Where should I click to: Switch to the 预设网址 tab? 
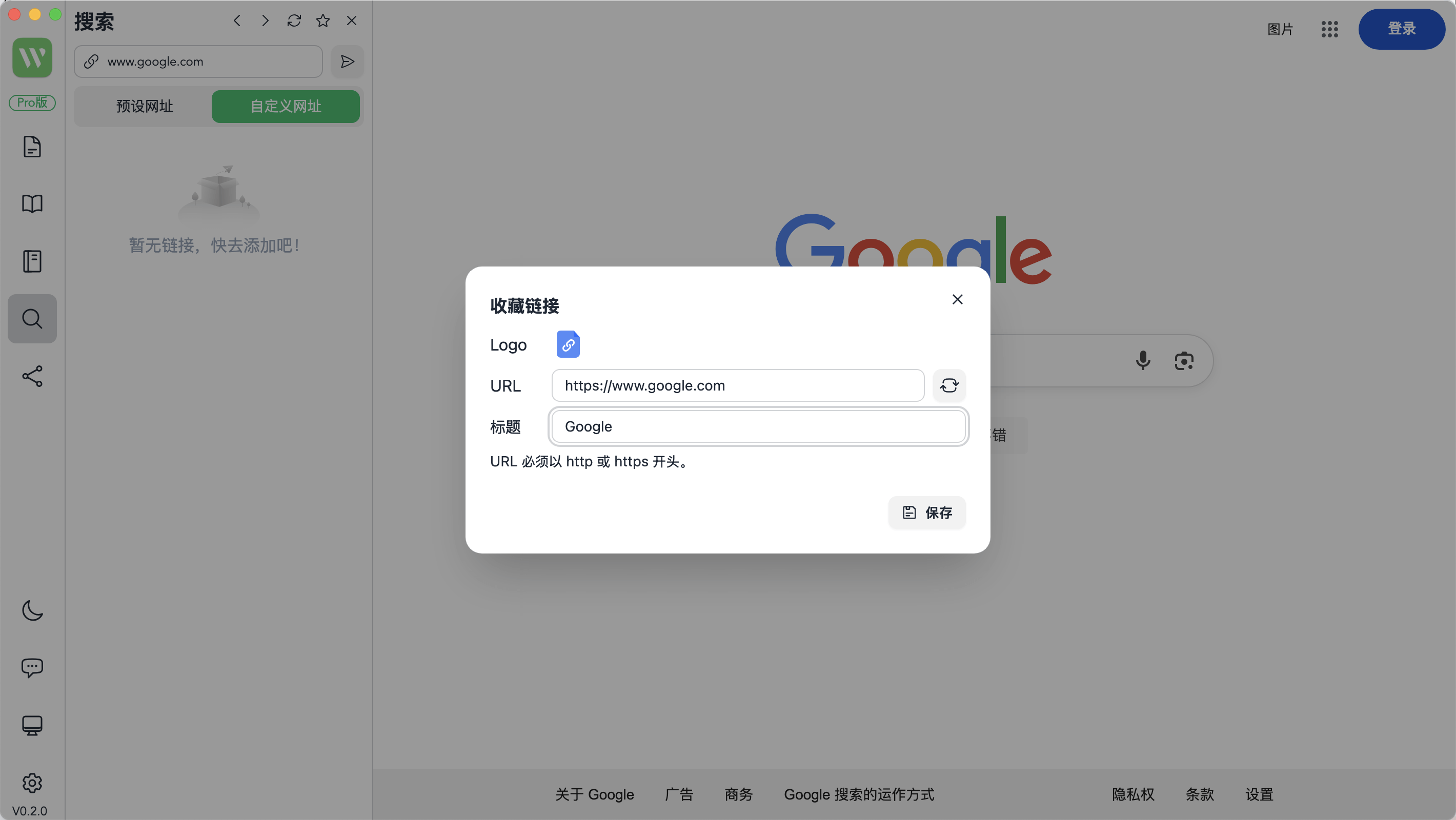coord(145,106)
